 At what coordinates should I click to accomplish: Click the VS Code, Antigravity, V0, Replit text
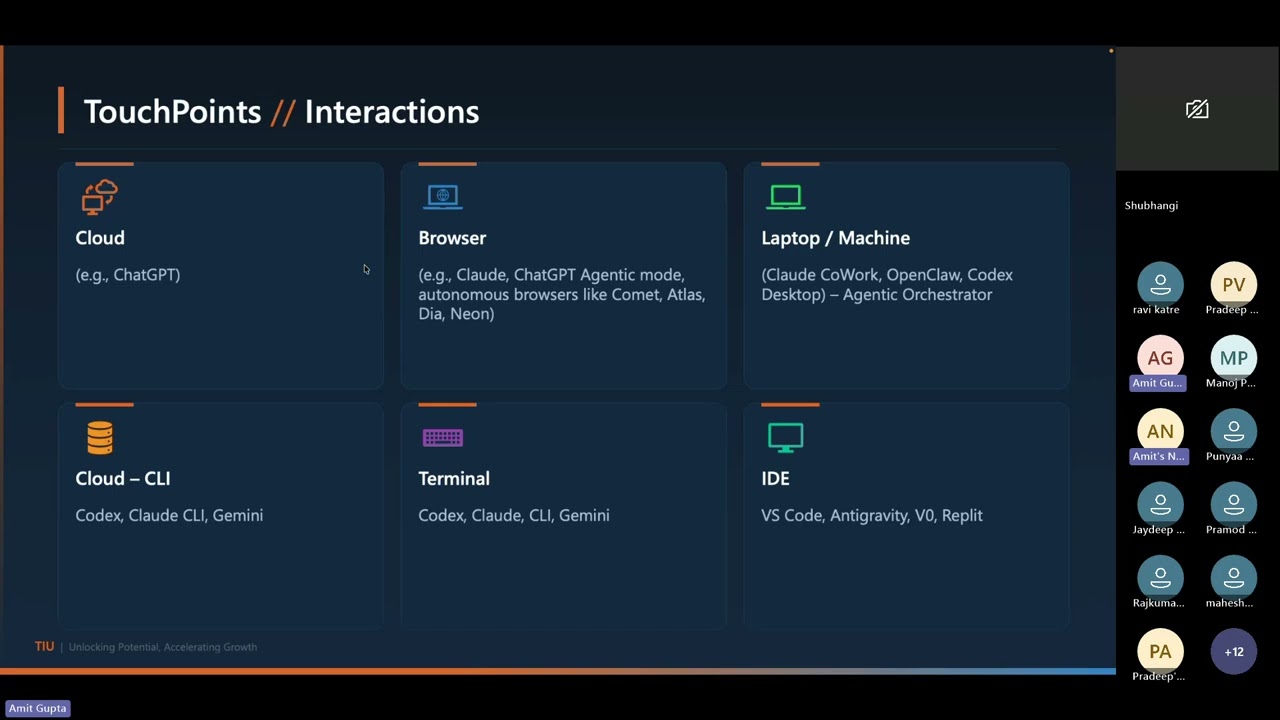tap(872, 515)
